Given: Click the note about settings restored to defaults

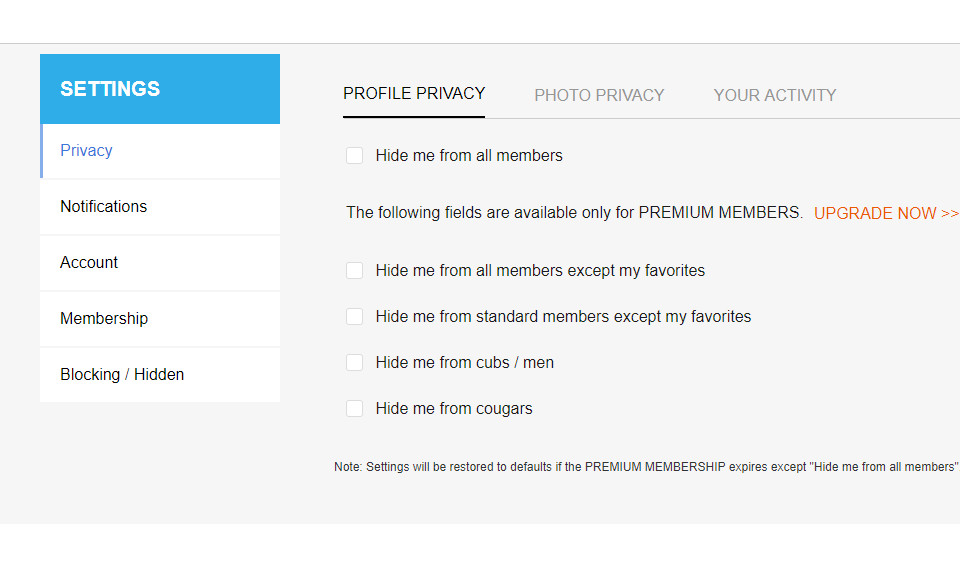Looking at the screenshot, I should point(646,467).
